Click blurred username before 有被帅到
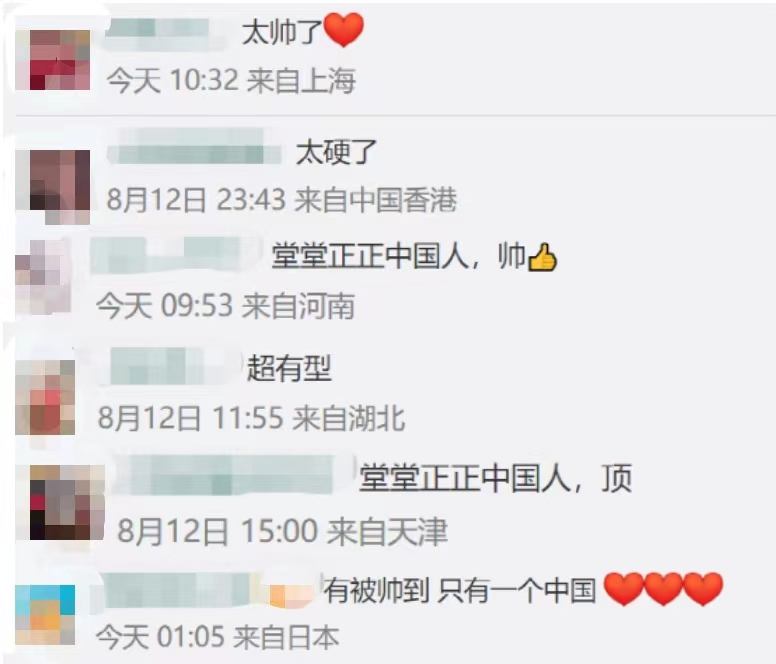The image size is (776, 664). (x=204, y=589)
